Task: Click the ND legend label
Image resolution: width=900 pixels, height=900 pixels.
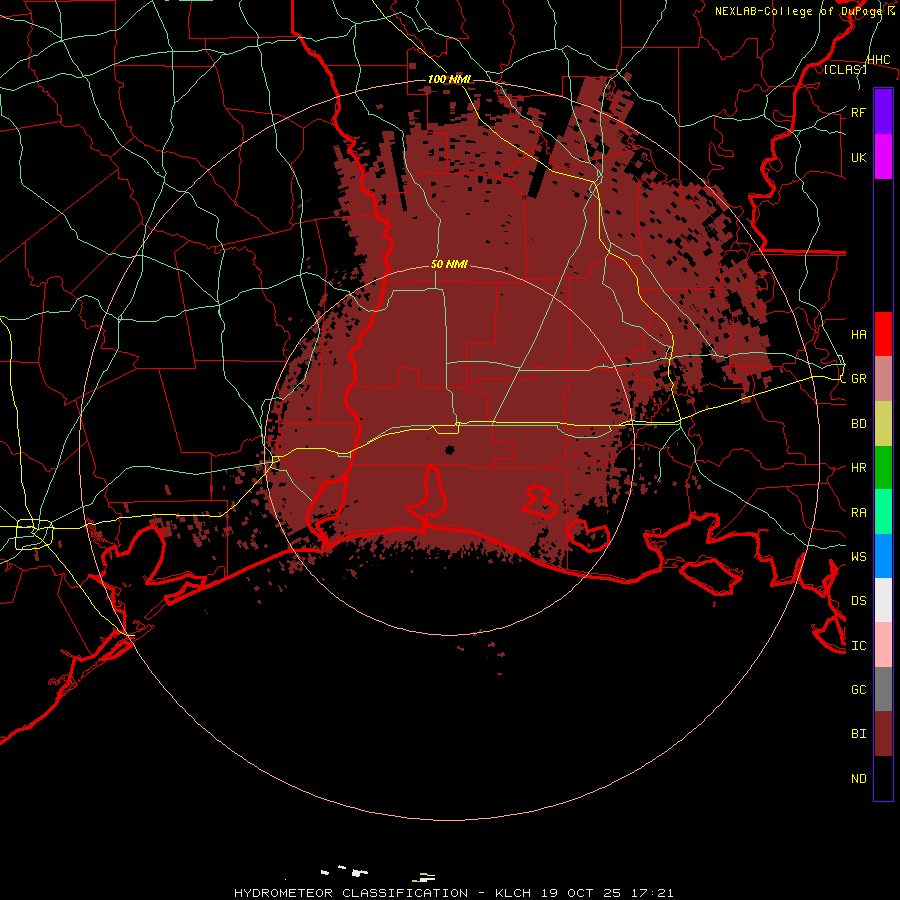Action: pos(859,779)
